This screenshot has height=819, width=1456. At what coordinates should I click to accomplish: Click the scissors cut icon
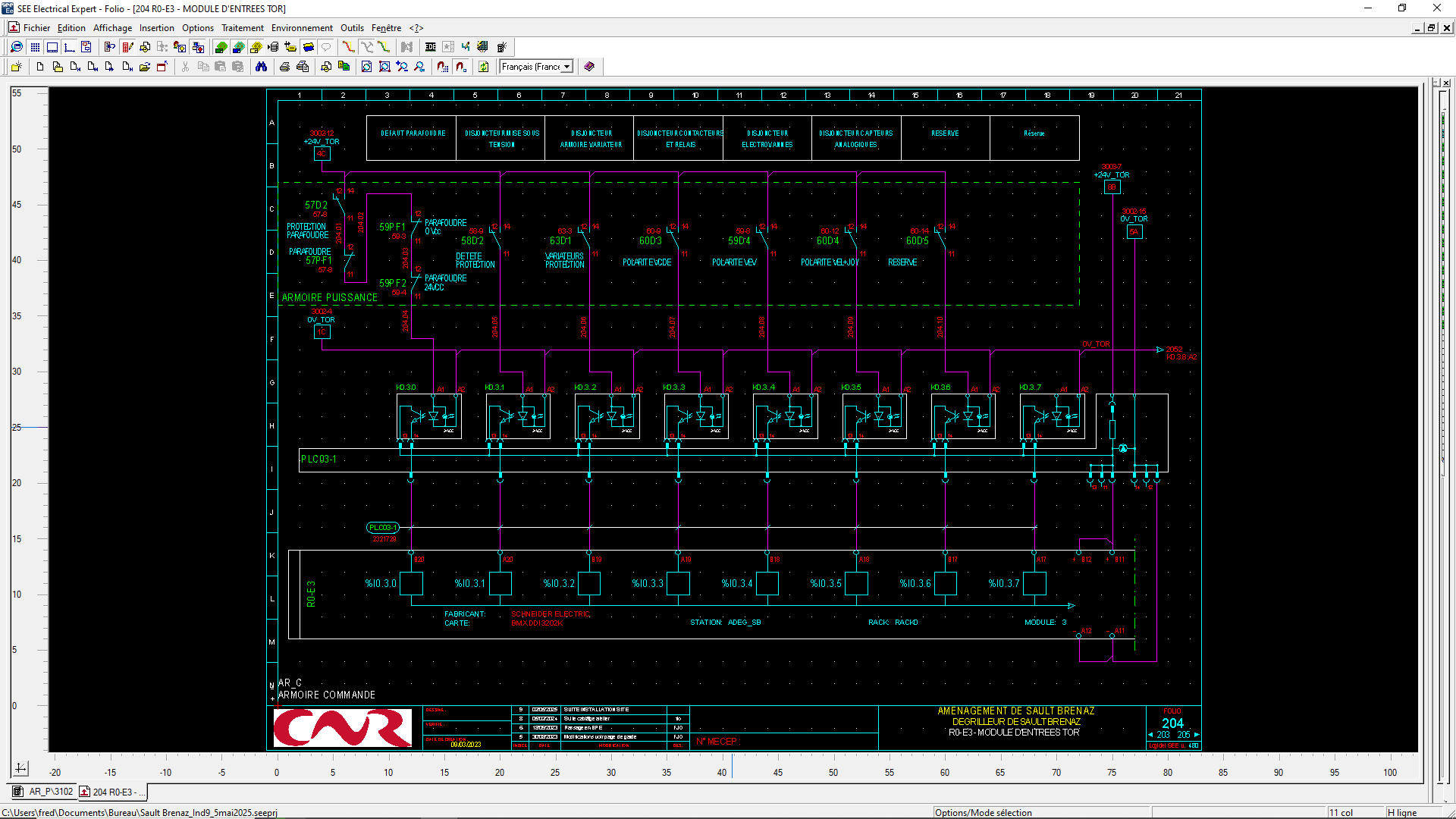[185, 67]
